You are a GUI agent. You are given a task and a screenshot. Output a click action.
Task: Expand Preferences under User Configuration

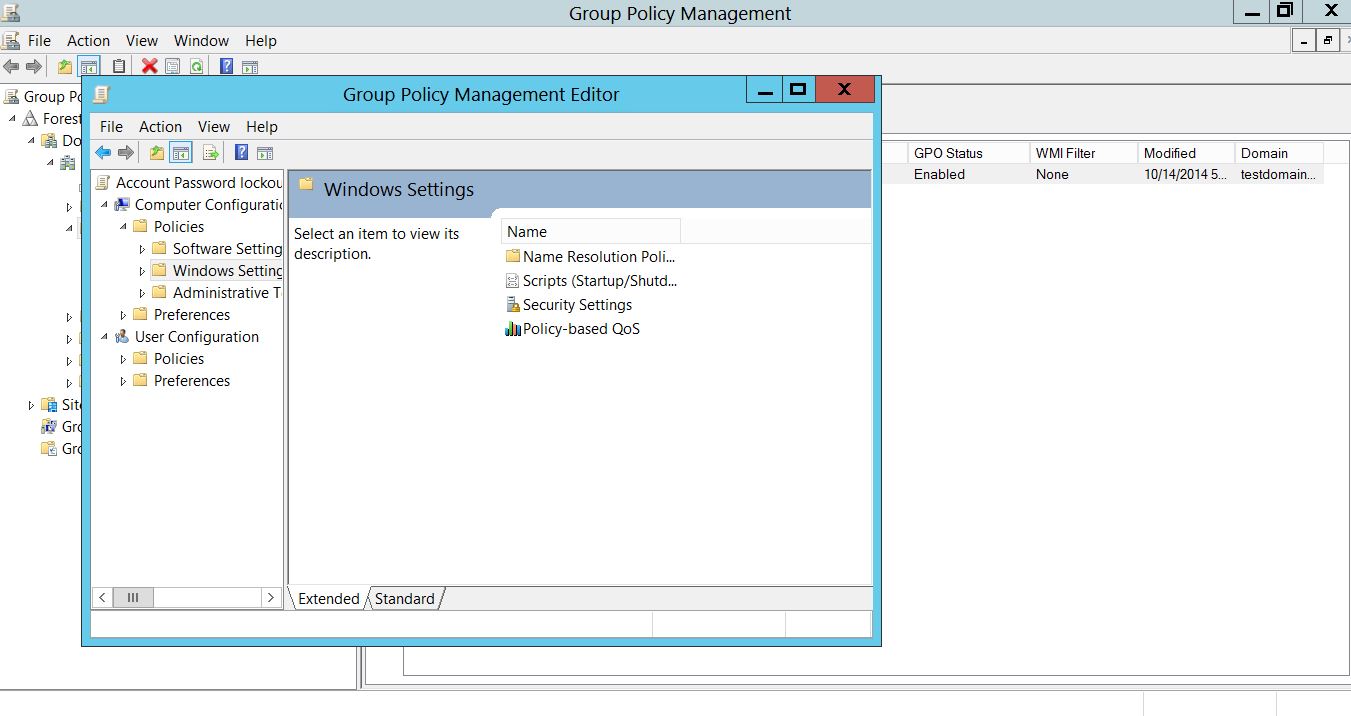[x=123, y=381]
